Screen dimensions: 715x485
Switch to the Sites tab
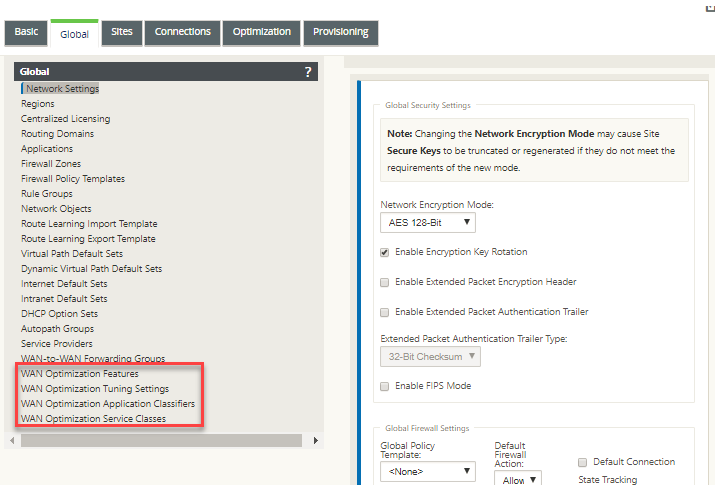coord(122,32)
